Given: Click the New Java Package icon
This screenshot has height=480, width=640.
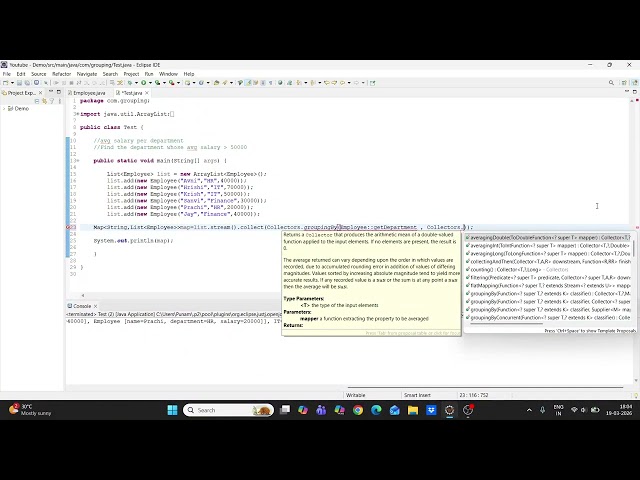Looking at the screenshot, I should pos(187,83).
